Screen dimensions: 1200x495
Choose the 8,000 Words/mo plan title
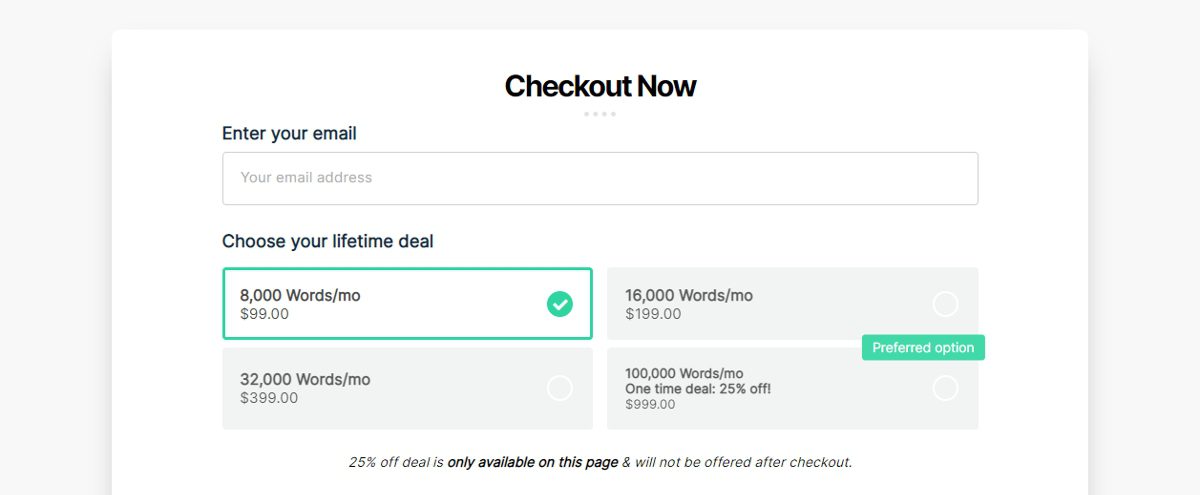(300, 295)
